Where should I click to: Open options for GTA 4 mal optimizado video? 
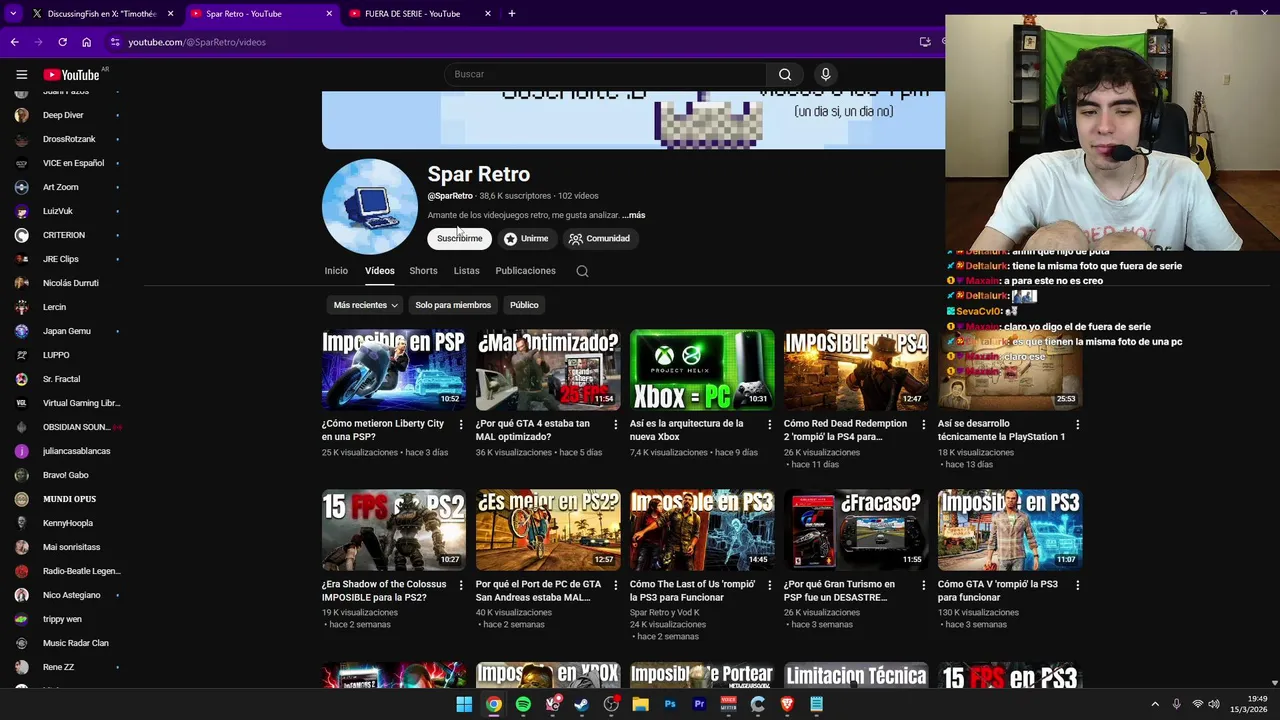click(615, 424)
